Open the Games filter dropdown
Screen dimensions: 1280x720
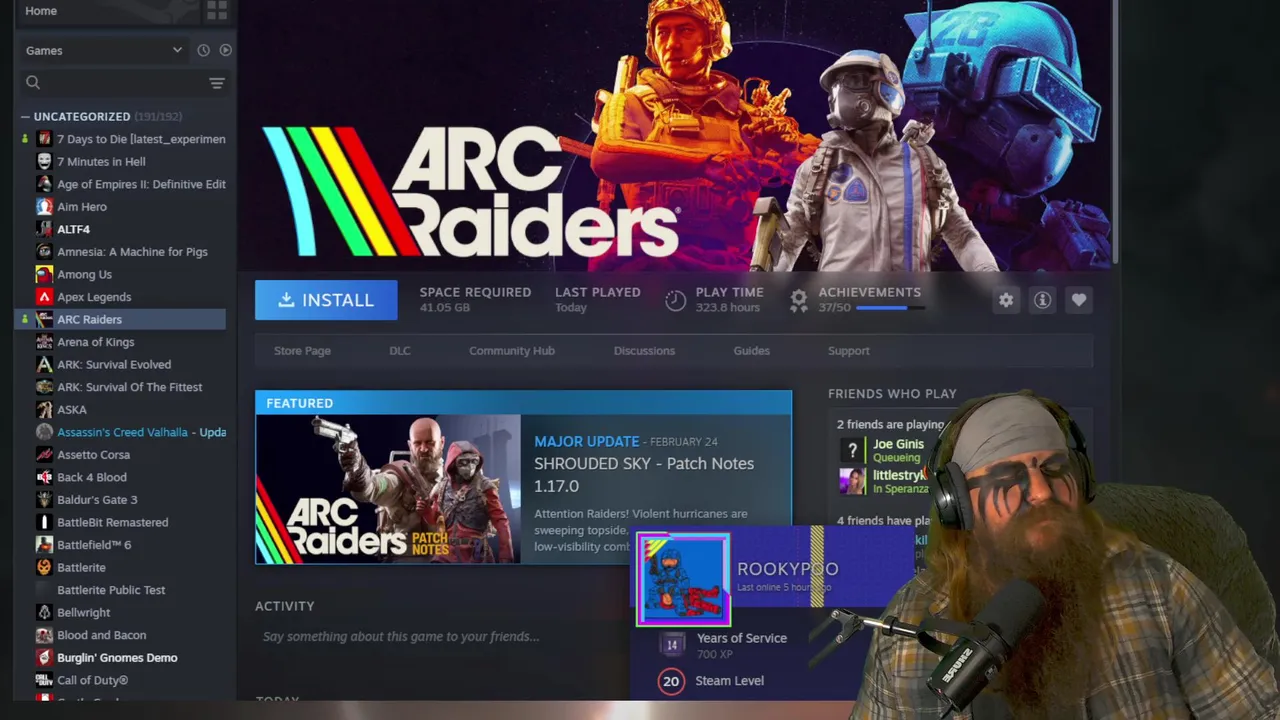[x=104, y=50]
